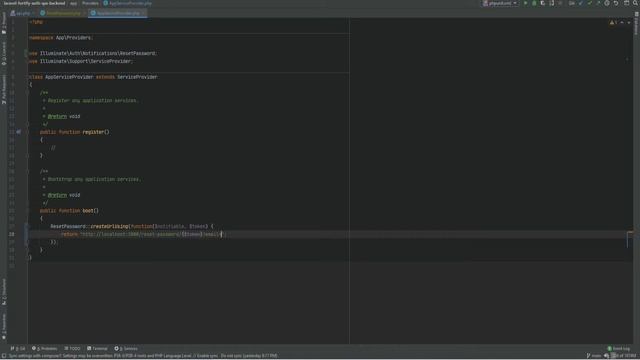Click 'namespace App\Providers' line

[x=61, y=38]
